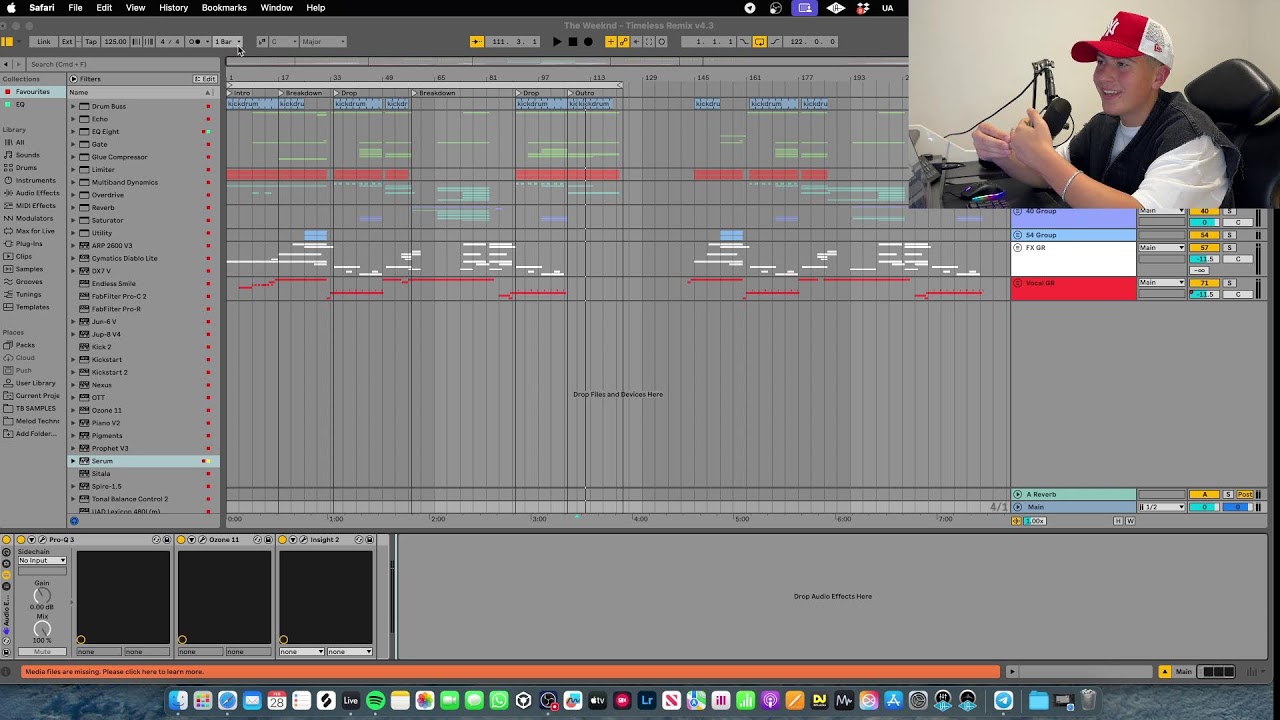Open the Major scale dropdown
Viewport: 1280px width, 720px height.
coord(323,42)
